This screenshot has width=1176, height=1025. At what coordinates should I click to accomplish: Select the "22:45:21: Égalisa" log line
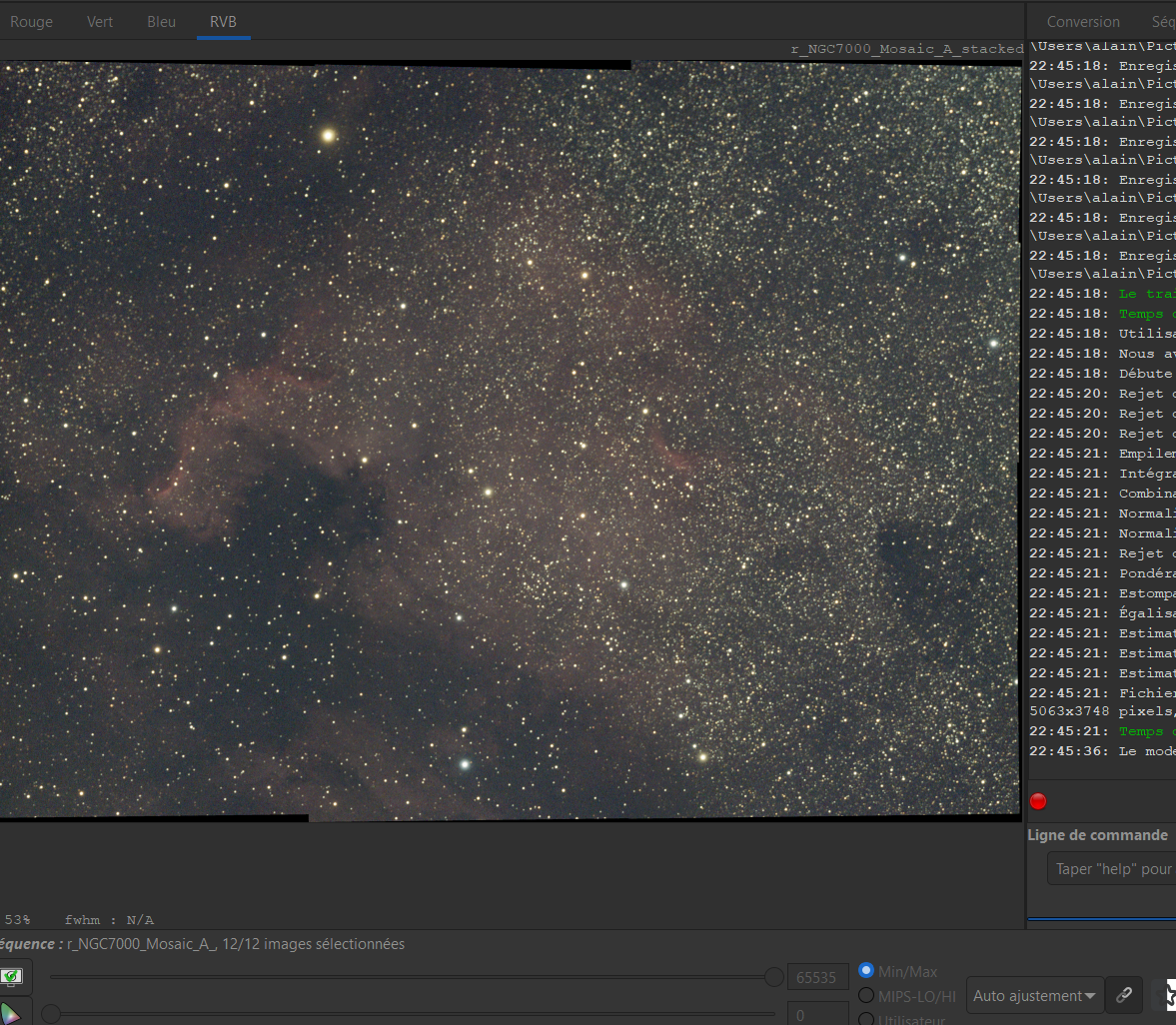1102,613
